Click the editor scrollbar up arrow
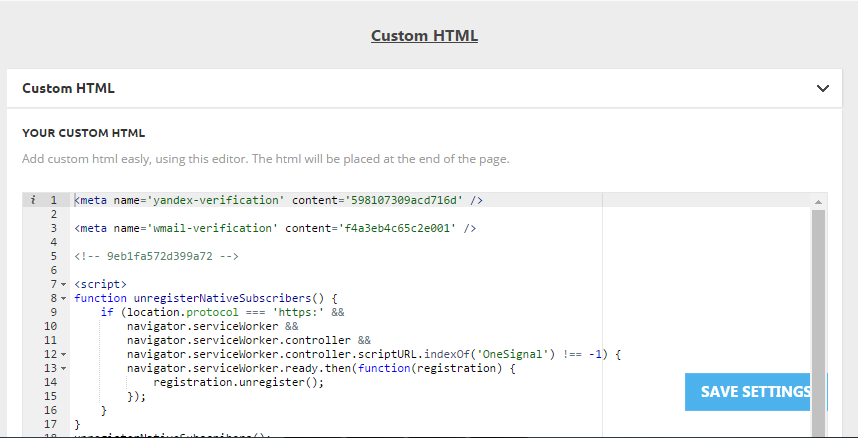This screenshot has height=438, width=858. point(819,202)
